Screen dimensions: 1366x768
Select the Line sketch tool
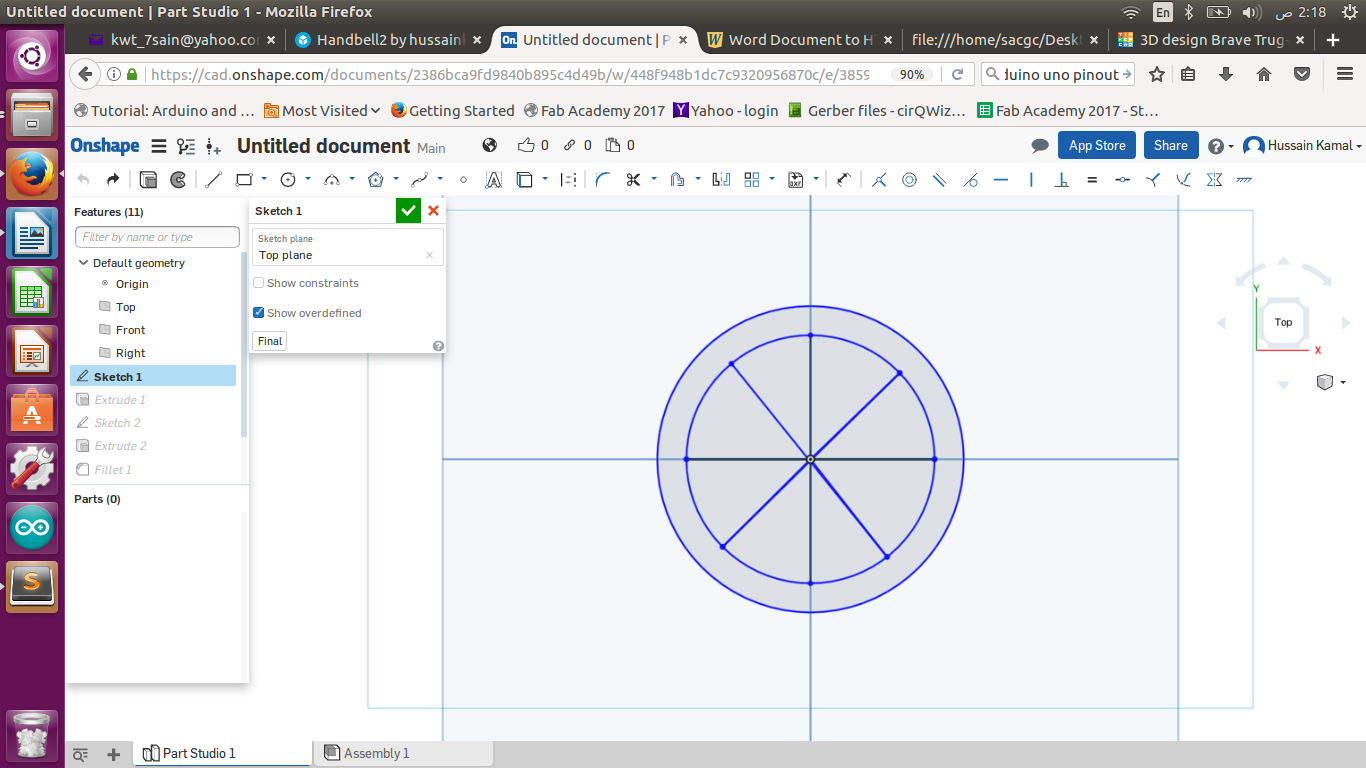213,180
